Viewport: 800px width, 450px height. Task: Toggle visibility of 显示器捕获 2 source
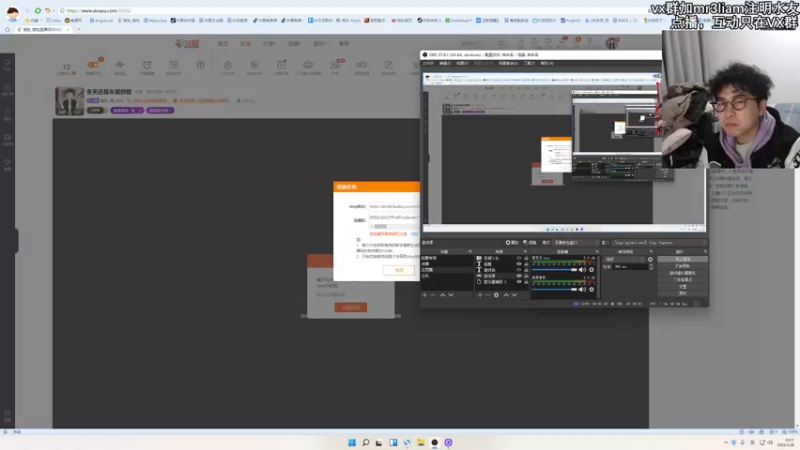tap(519, 282)
